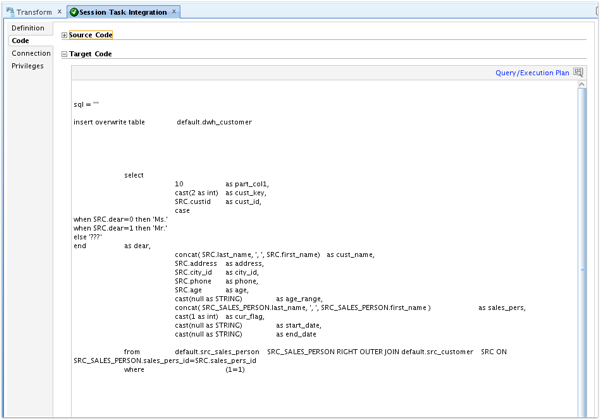Viewport: 600px width, 420px height.
Task: Open the Definition side tab
Action: pos(28,28)
